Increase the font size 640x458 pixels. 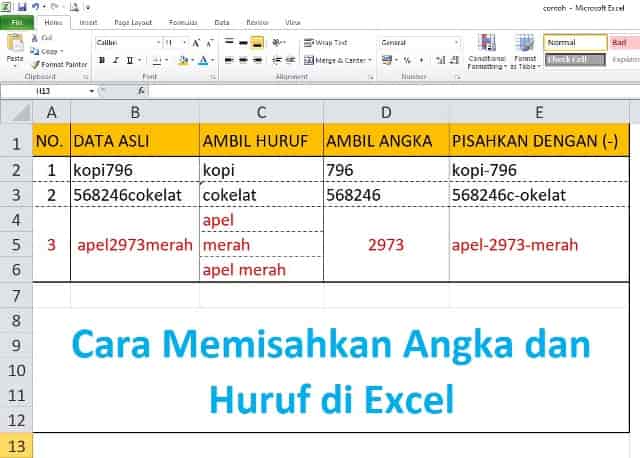[x=196, y=43]
